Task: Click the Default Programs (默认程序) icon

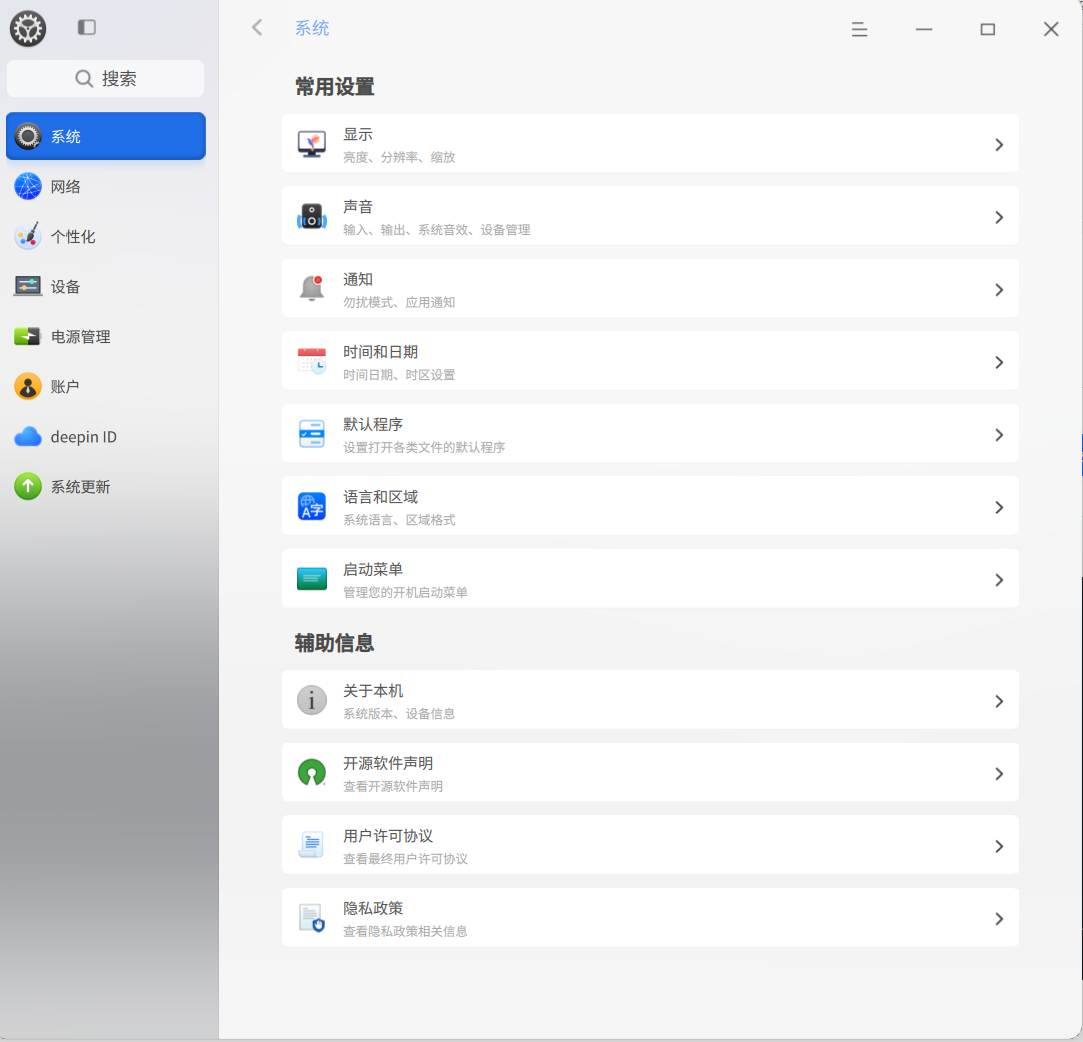Action: (x=312, y=434)
